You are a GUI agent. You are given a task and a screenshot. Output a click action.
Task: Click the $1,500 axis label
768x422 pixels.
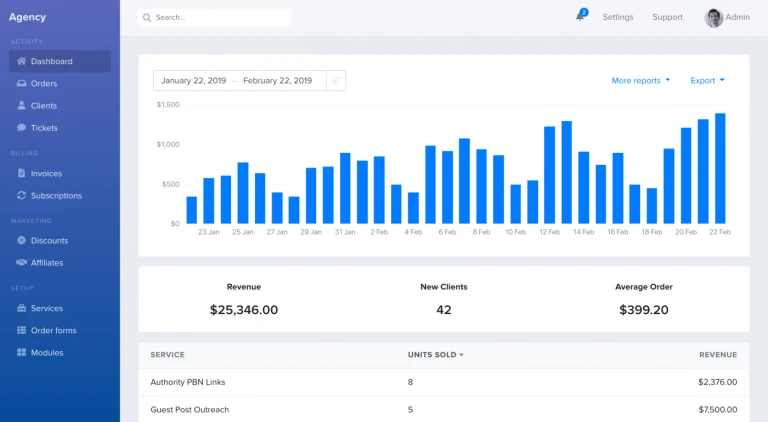click(168, 104)
